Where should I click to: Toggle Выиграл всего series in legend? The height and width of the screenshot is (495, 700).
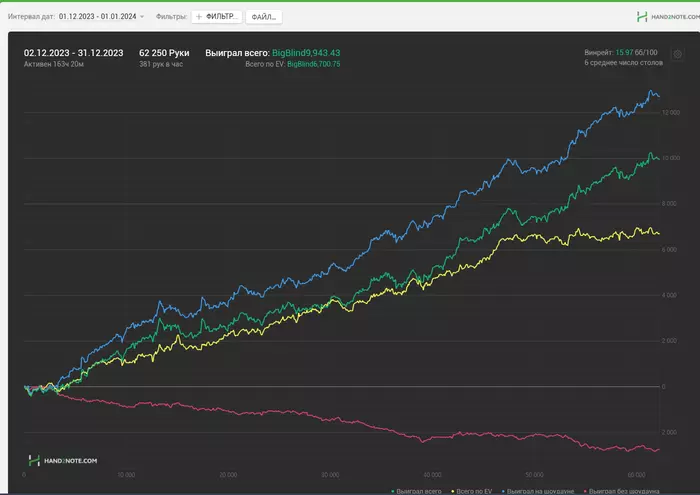(419, 491)
